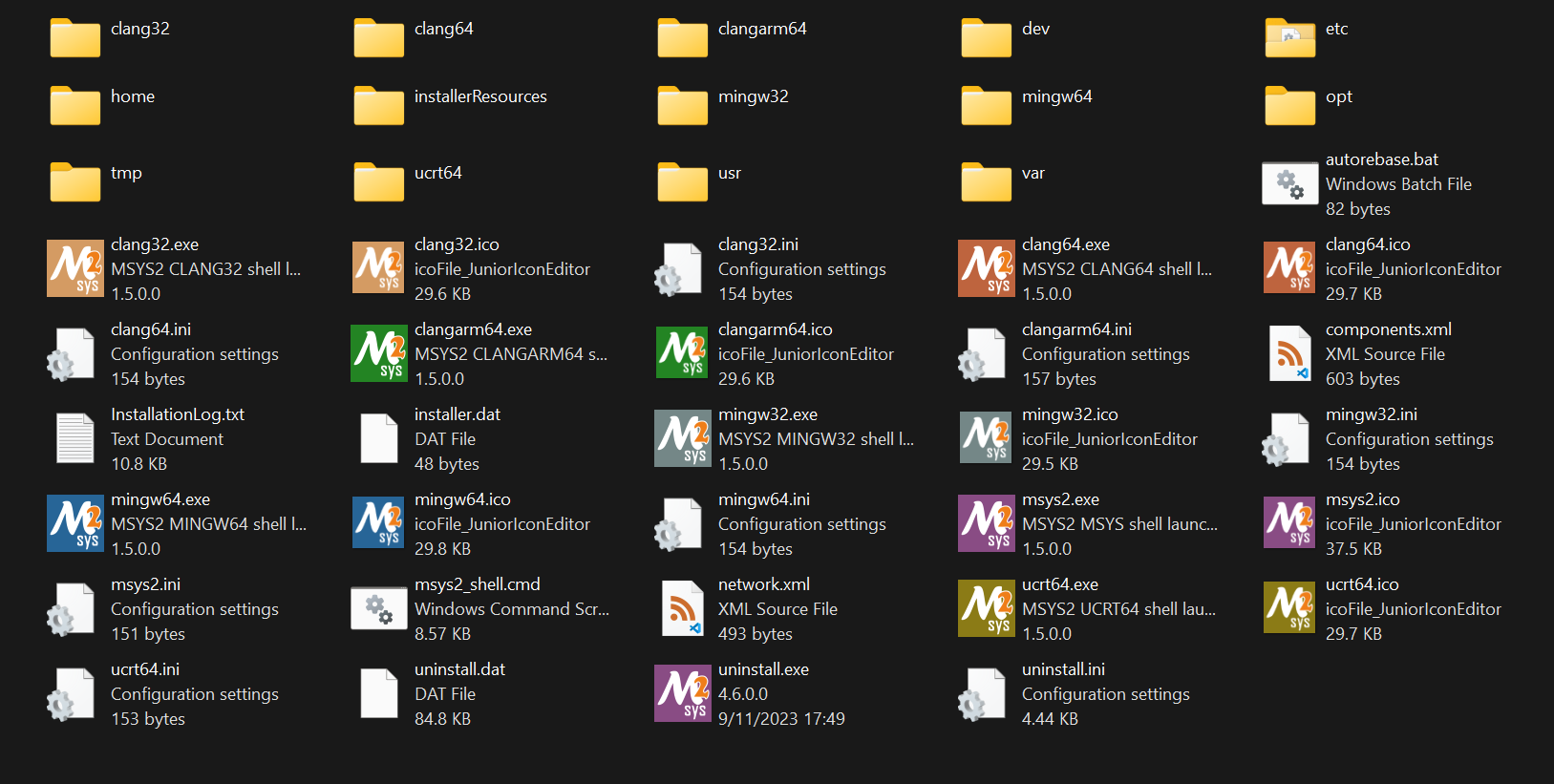1554x784 pixels.
Task: Click the installerResources folder
Action: point(379,106)
